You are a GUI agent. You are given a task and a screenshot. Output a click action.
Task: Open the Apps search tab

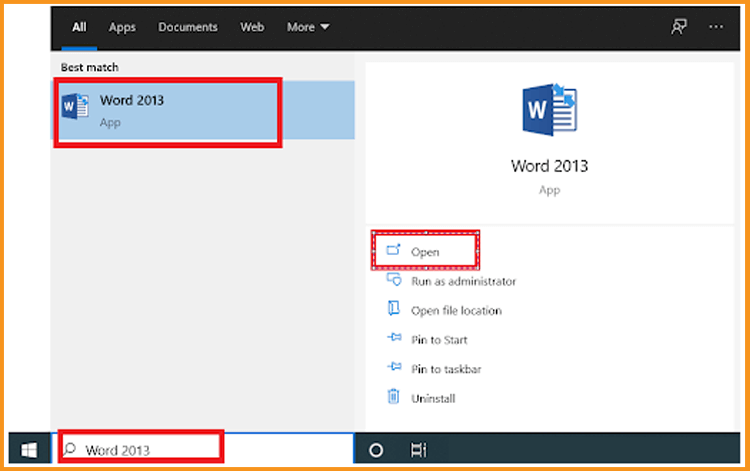tap(122, 27)
